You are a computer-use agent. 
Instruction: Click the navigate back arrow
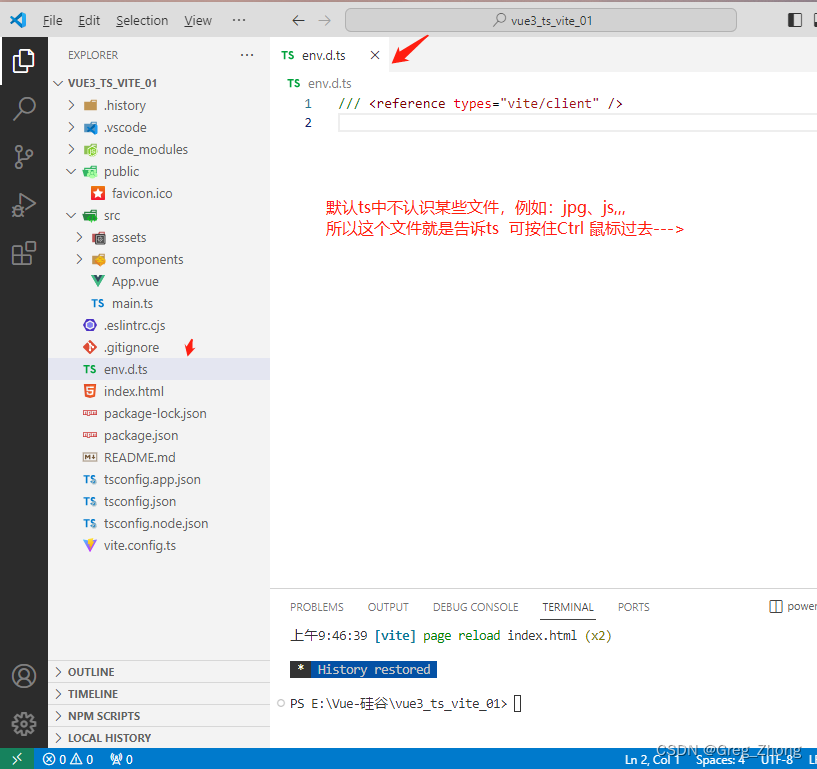[297, 19]
